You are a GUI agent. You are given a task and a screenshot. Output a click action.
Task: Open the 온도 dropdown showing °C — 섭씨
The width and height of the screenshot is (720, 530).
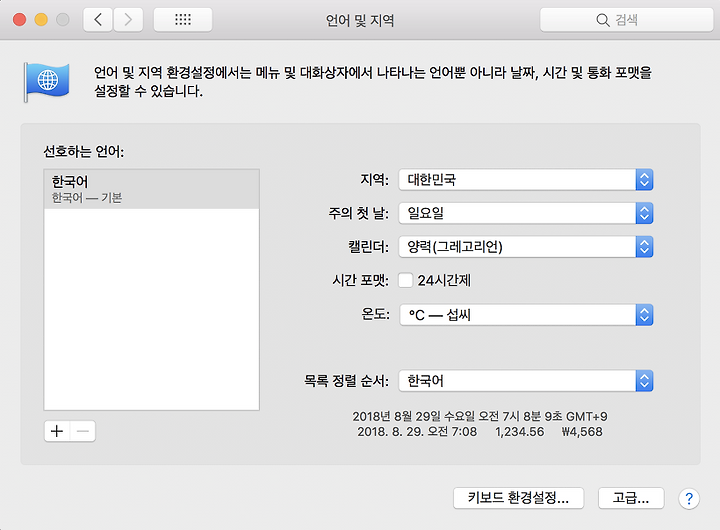[526, 315]
